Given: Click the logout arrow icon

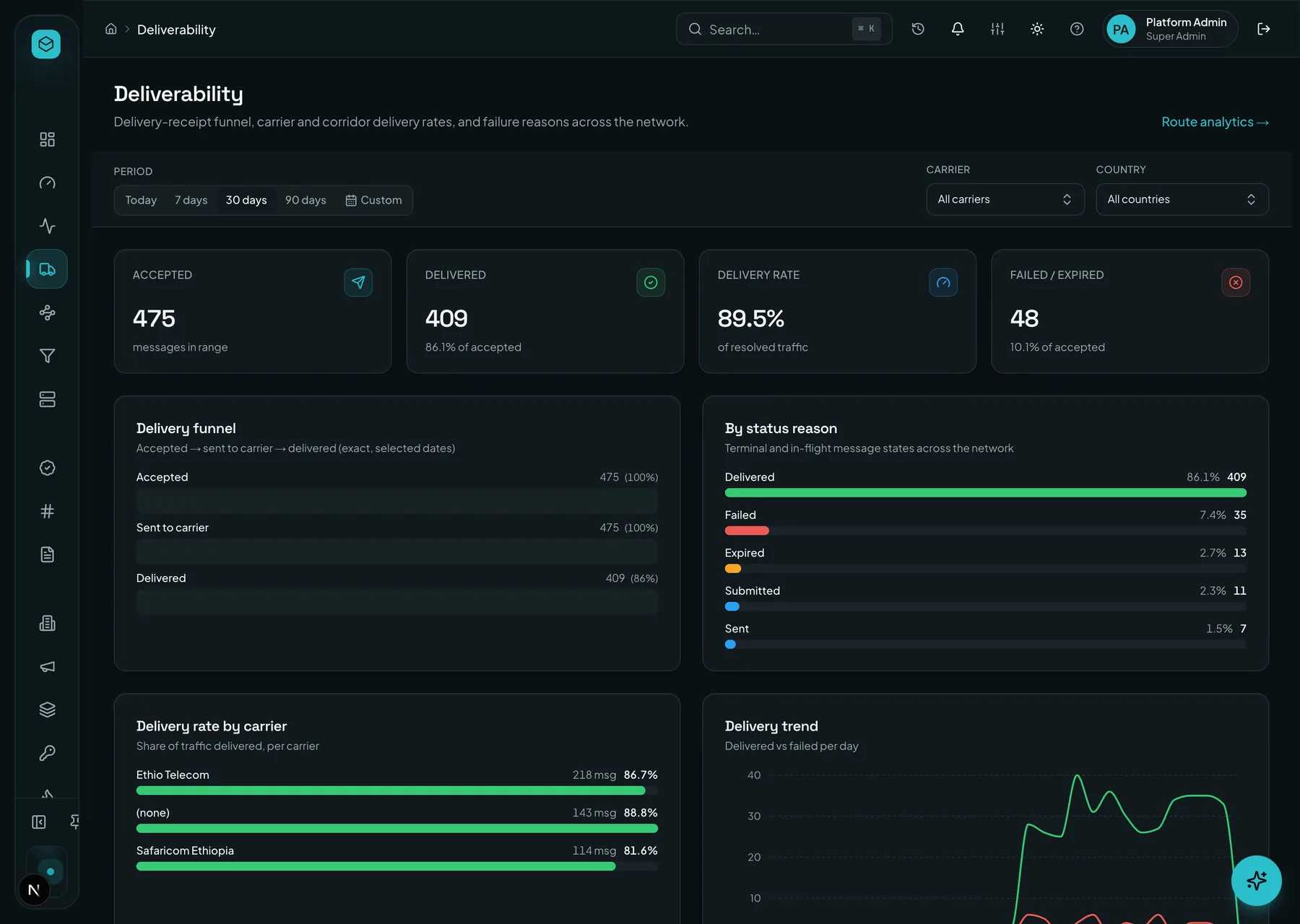Looking at the screenshot, I should coord(1264,29).
